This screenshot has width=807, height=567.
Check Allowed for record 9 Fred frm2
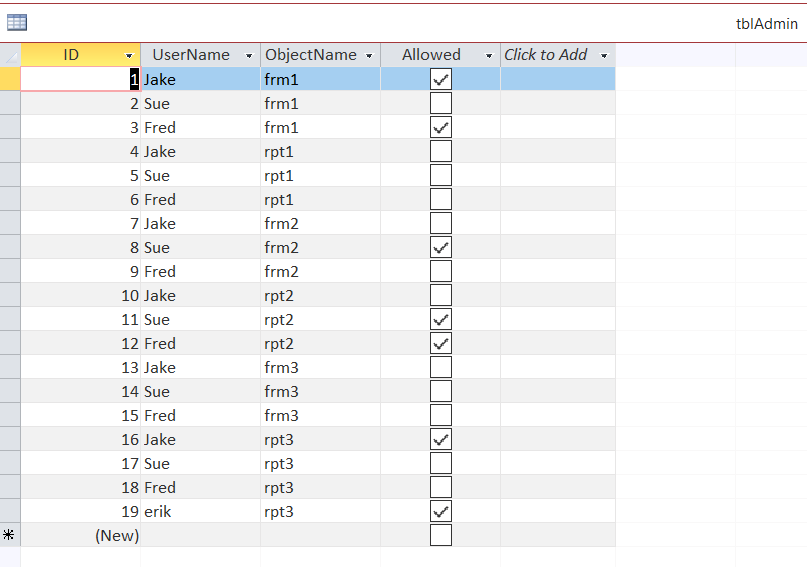click(x=441, y=271)
